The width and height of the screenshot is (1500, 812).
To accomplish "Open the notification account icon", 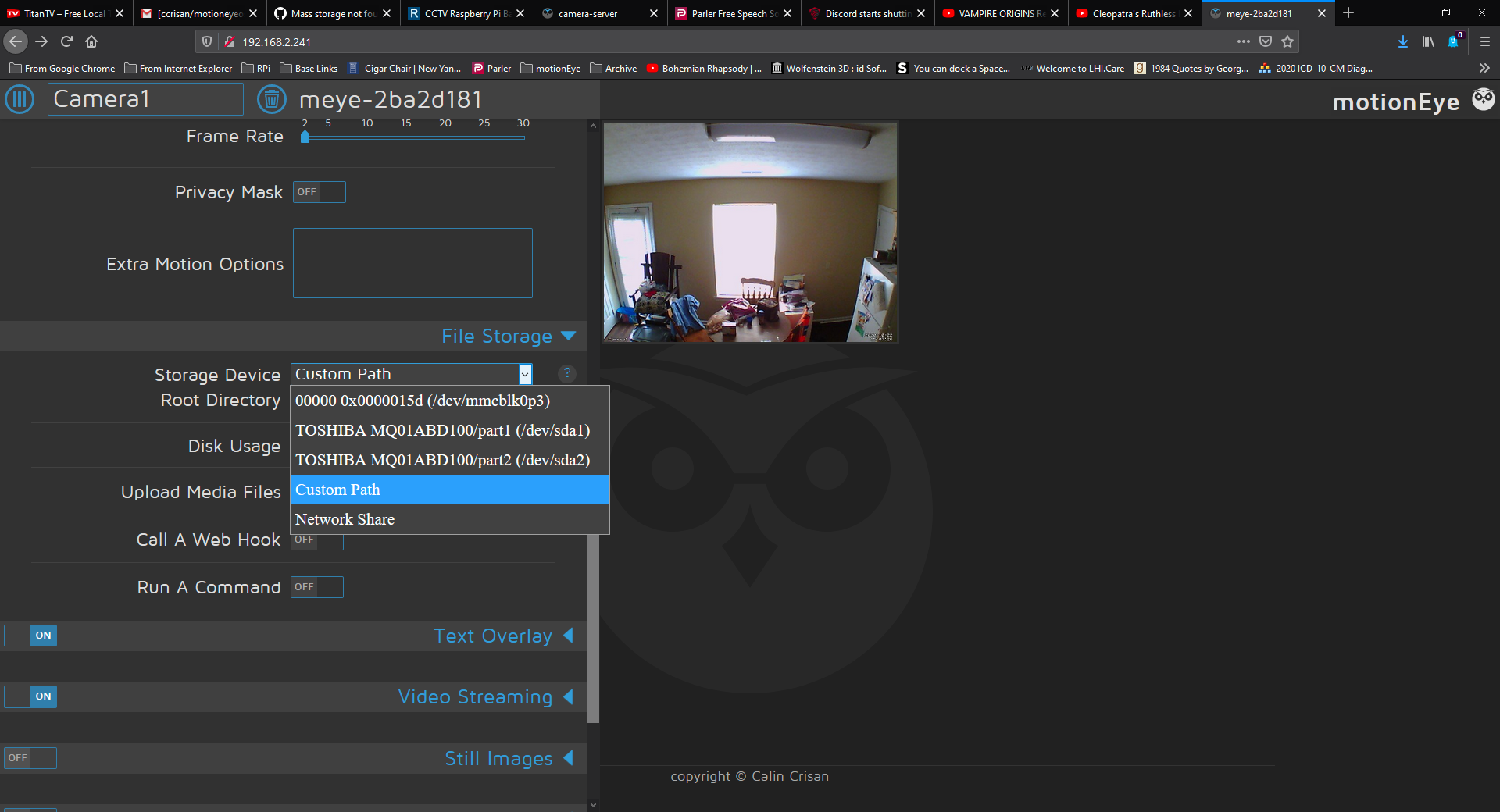I will (x=1454, y=41).
